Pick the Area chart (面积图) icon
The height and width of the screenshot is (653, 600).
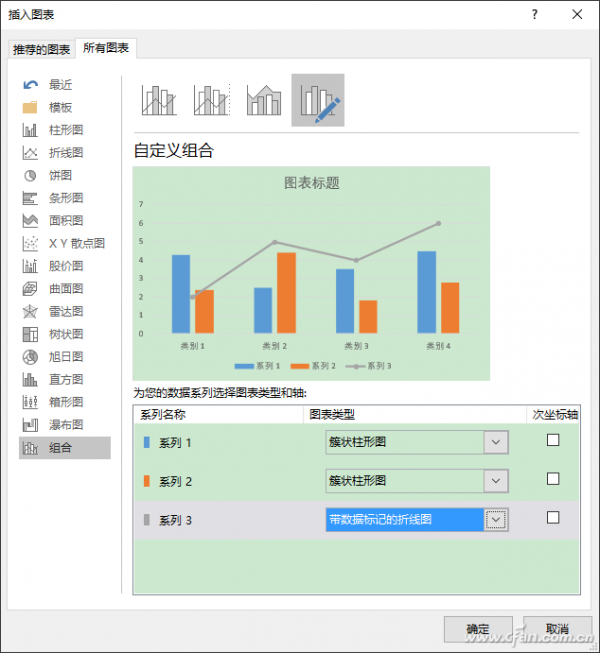pyautogui.click(x=30, y=221)
